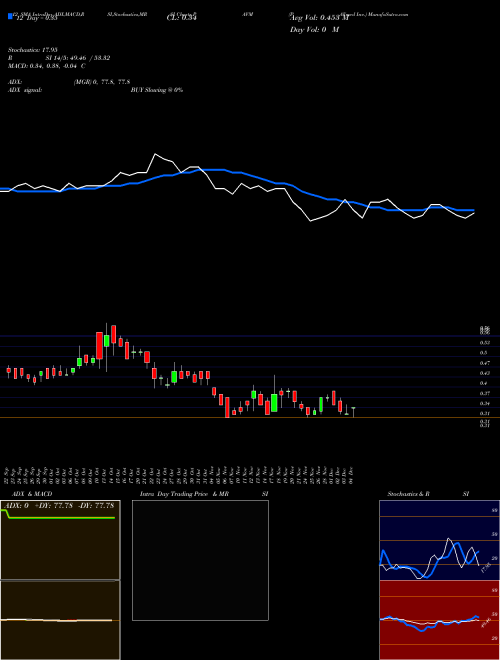Click the ADX: 0 +DY: 77.78 -DY: 77.78 header

tap(60, 505)
